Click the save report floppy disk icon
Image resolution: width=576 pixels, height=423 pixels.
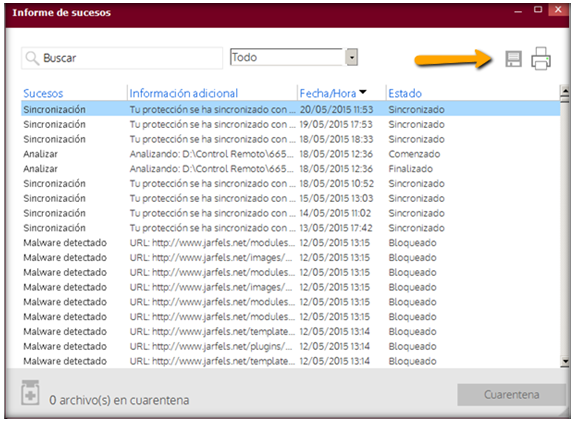click(513, 59)
